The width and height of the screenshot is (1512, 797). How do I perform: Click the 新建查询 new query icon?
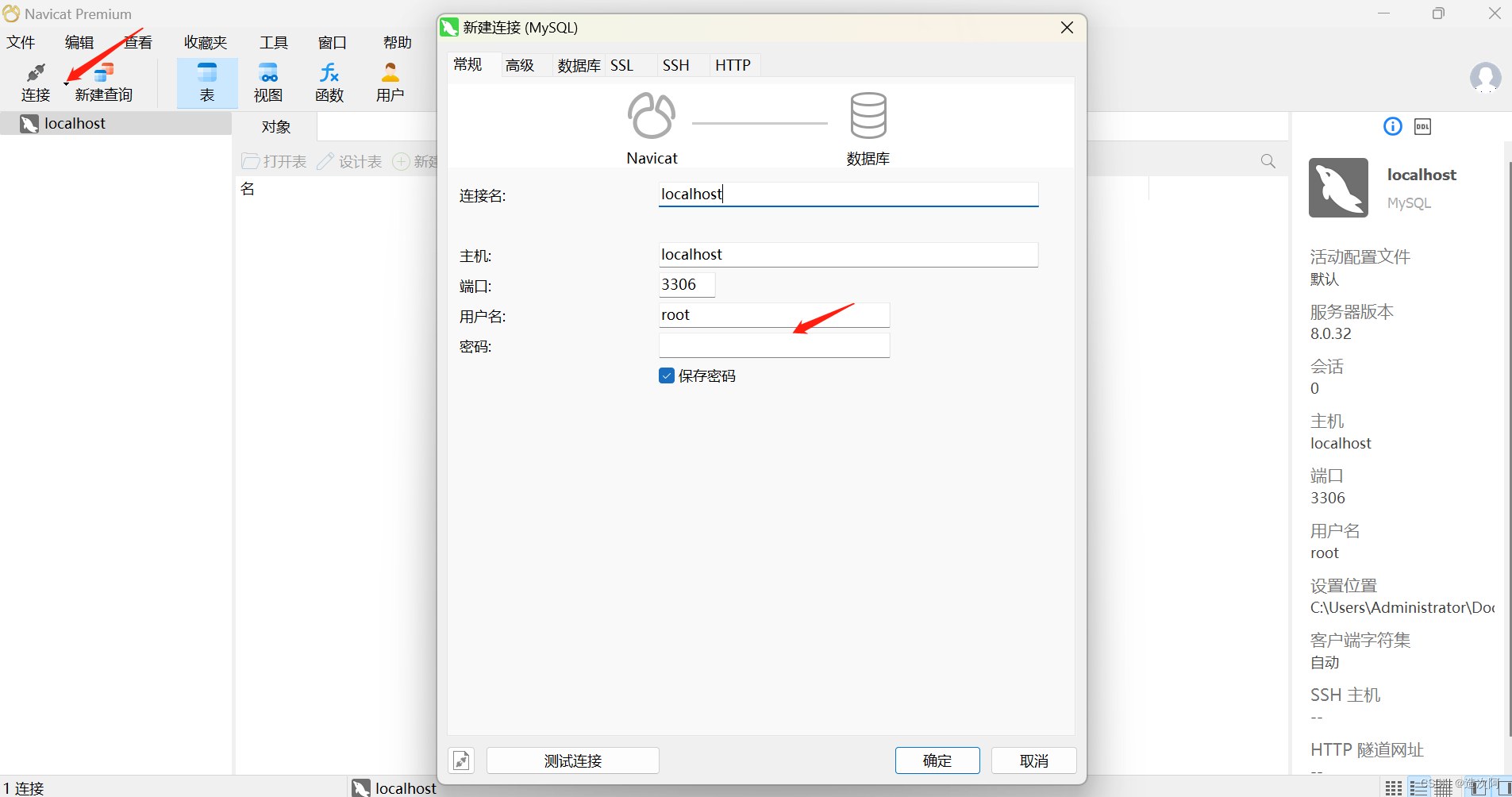104,82
